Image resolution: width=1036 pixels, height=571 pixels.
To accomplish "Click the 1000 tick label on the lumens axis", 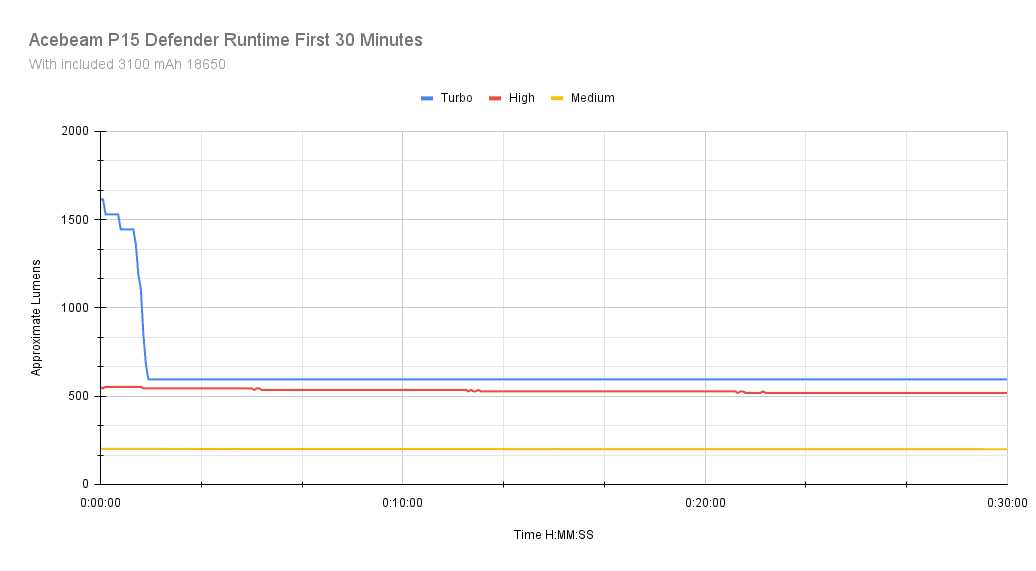I will click(x=76, y=308).
